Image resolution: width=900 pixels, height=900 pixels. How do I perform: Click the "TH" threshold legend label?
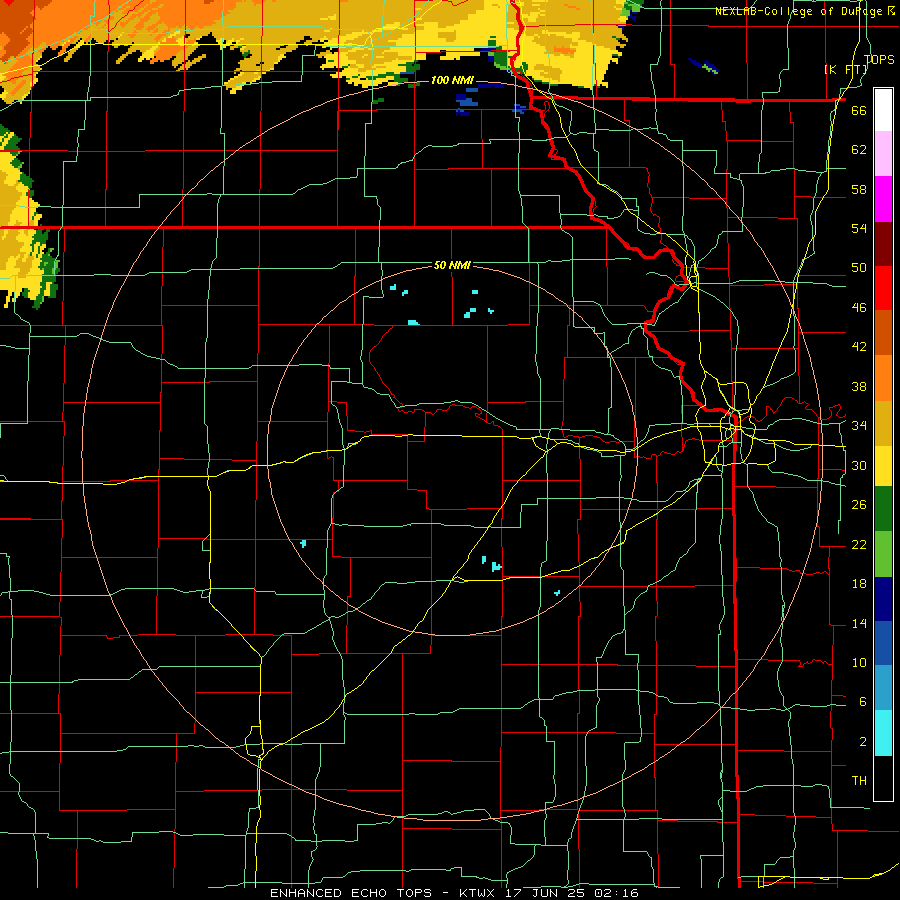pyautogui.click(x=859, y=781)
